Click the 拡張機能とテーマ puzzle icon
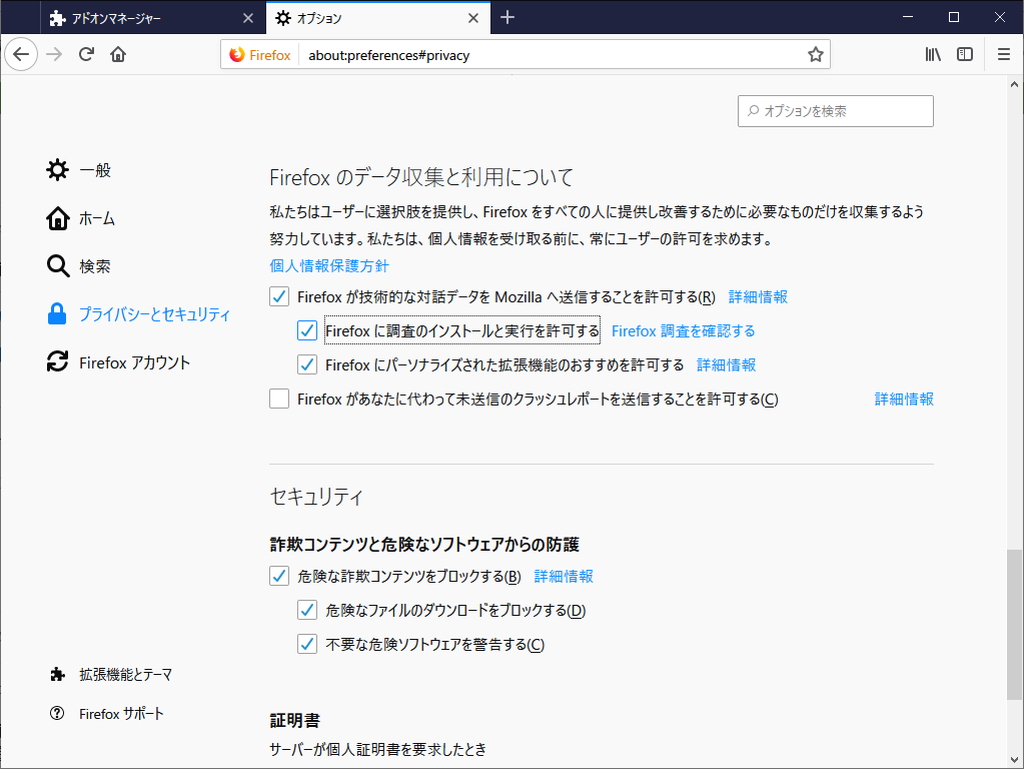Image resolution: width=1024 pixels, height=769 pixels. coord(57,675)
